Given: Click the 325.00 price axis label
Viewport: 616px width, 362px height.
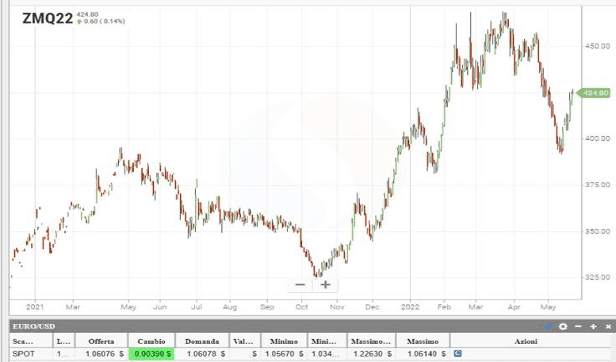Looking at the screenshot, I should pos(597,277).
